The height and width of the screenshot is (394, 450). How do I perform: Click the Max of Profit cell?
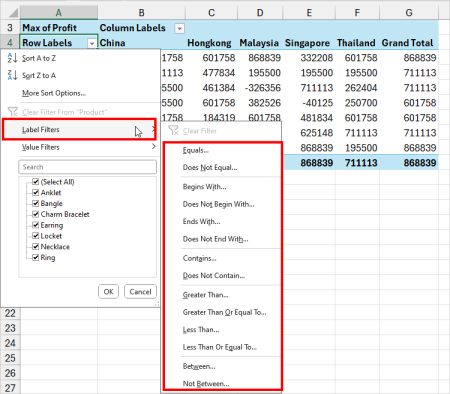[x=59, y=28]
